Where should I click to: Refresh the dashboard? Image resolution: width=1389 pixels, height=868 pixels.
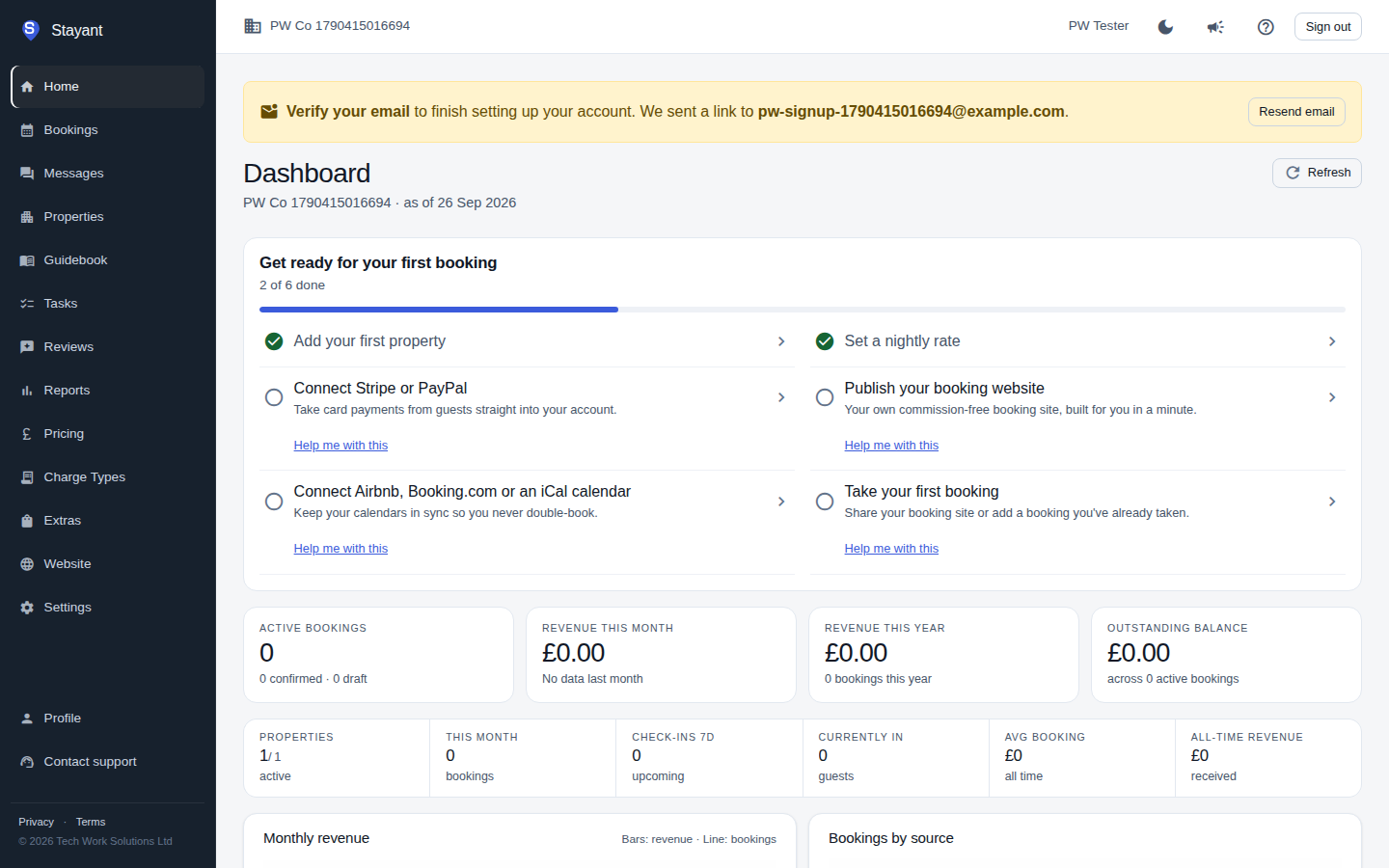(1317, 173)
